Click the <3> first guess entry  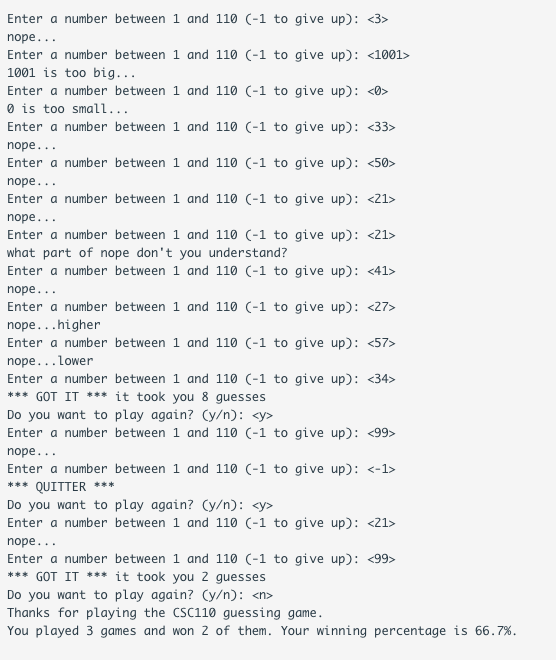point(377,19)
